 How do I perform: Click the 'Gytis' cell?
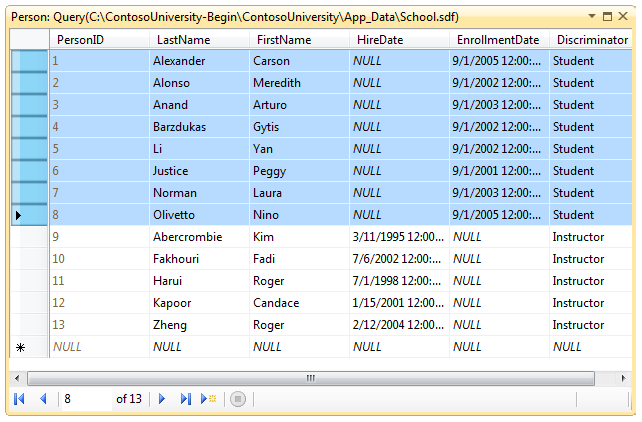pyautogui.click(x=299, y=127)
